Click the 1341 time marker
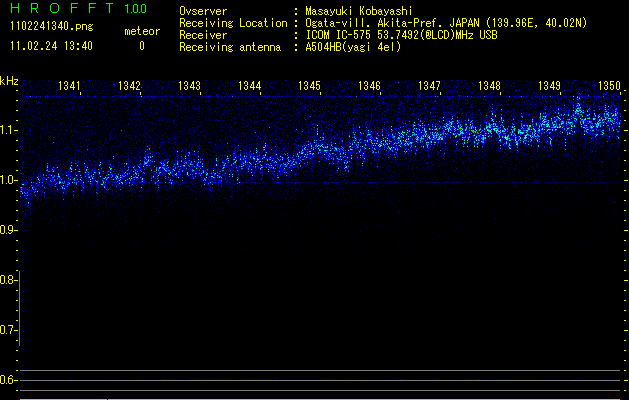 (70, 87)
